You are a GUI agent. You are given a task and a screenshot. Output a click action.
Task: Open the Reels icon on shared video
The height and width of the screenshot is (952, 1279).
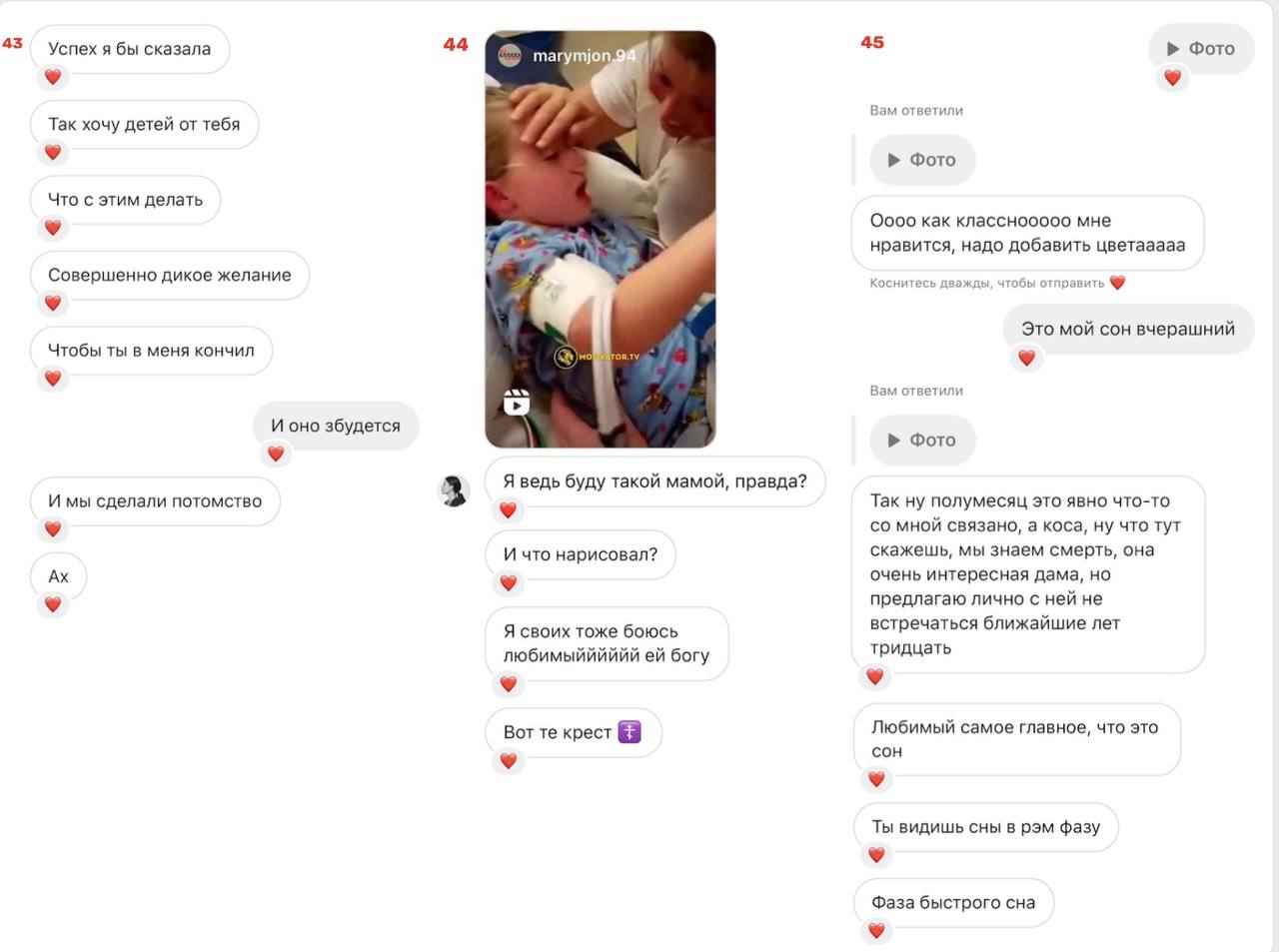[517, 402]
